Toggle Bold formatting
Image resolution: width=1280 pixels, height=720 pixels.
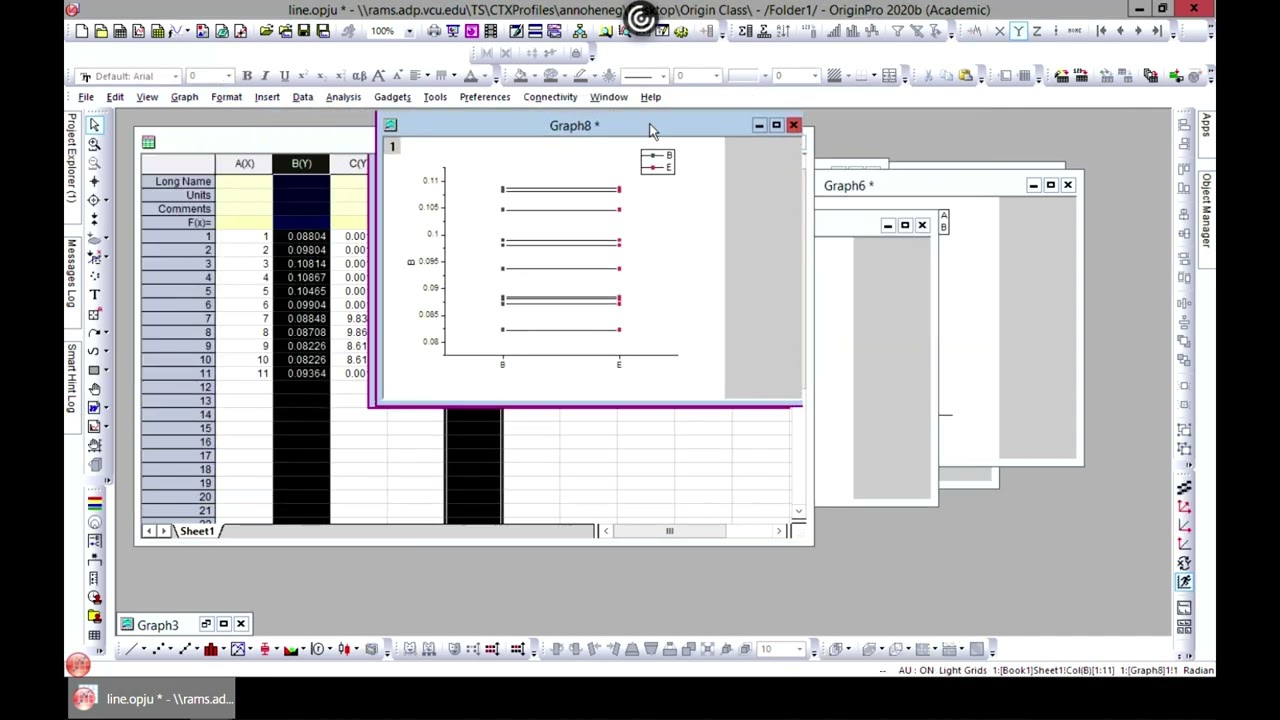pyautogui.click(x=247, y=76)
